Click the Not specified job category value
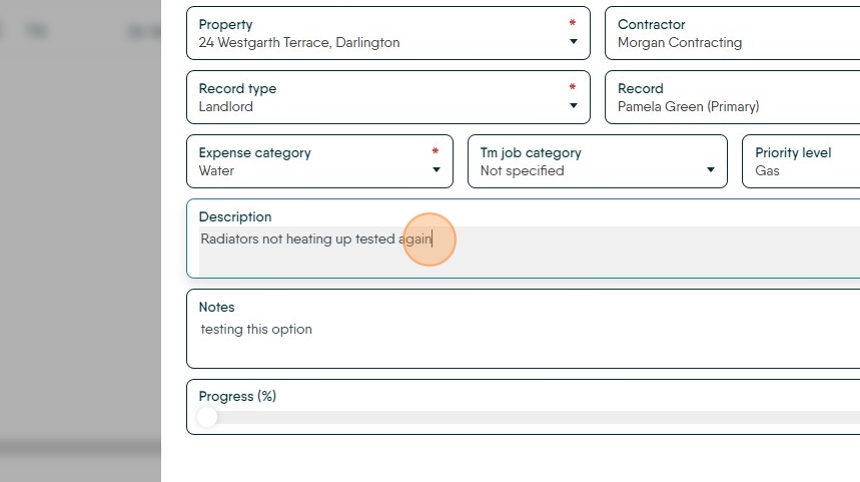The width and height of the screenshot is (860, 482). click(x=522, y=171)
